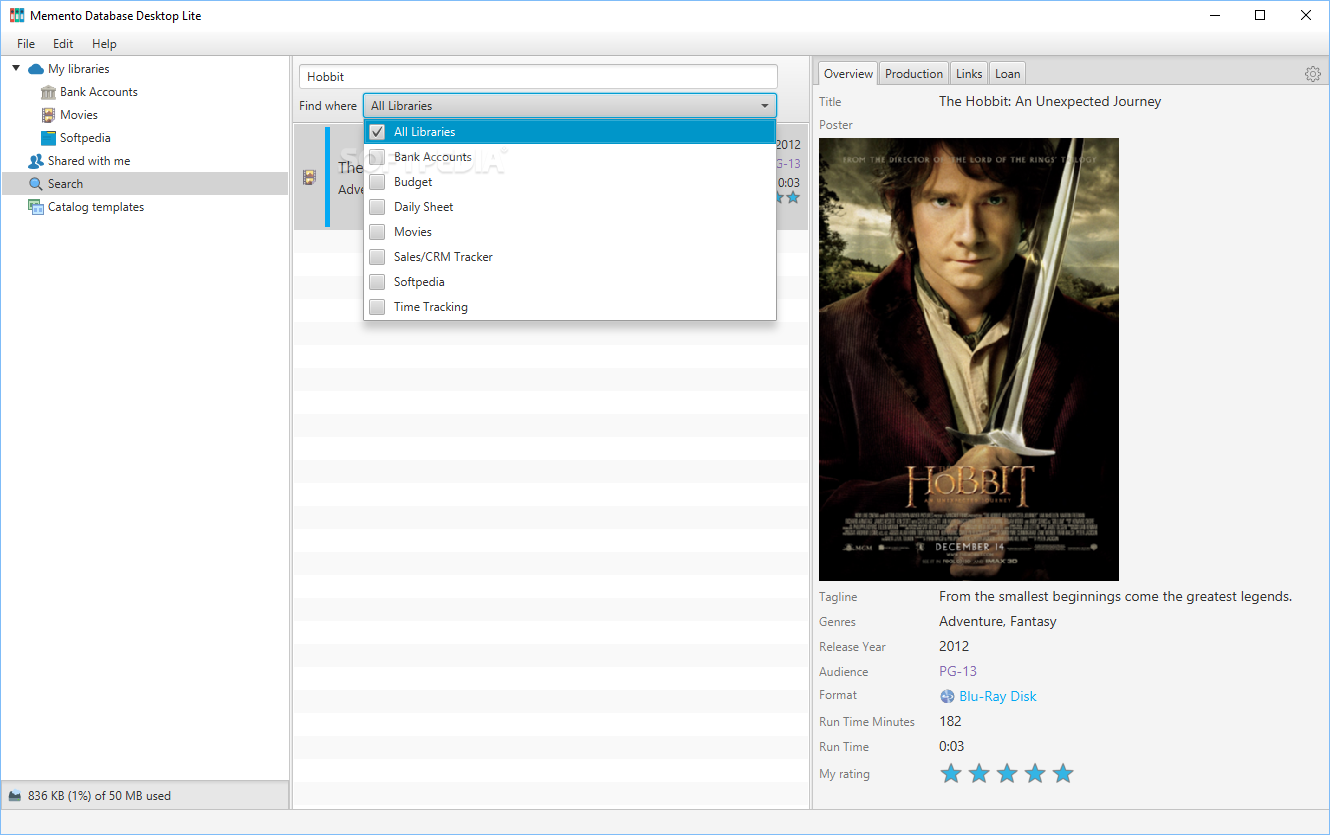The image size is (1330, 835).
Task: Click the Memento Database app icon in title bar
Action: pos(17,15)
